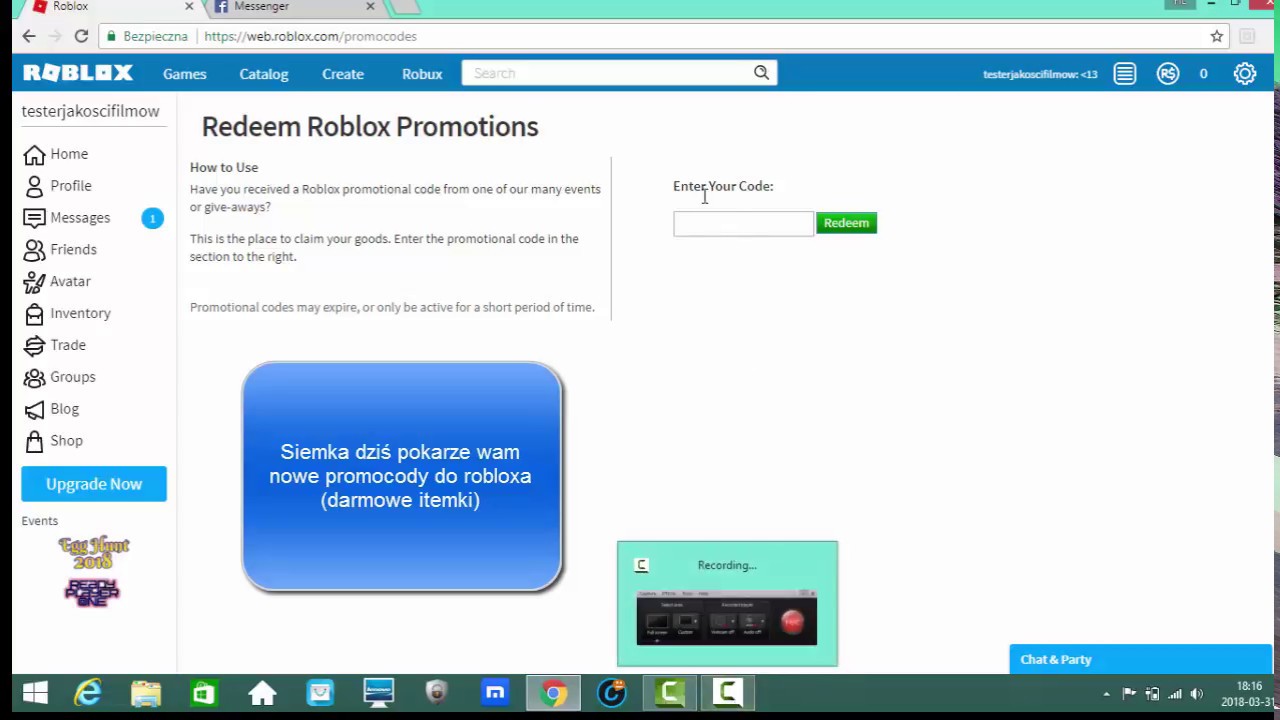Image resolution: width=1280 pixels, height=720 pixels.
Task: Open the Create menu
Action: click(343, 74)
